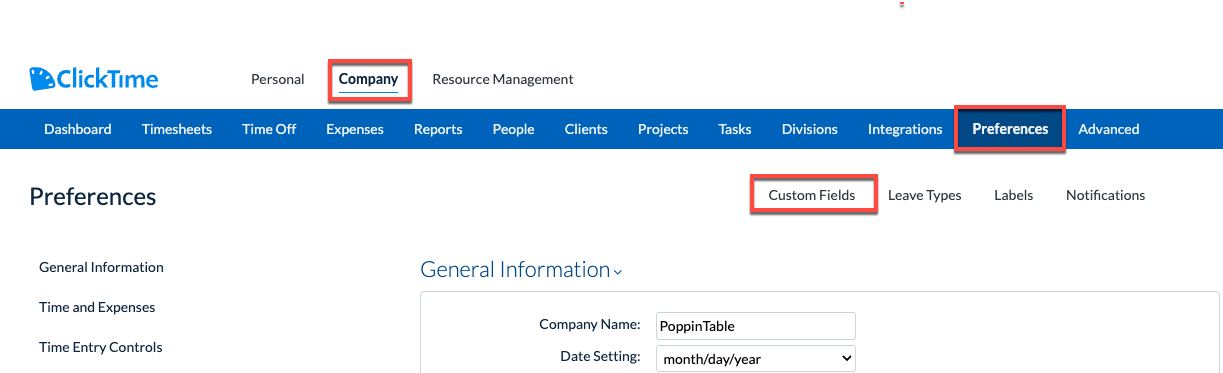Open Tasks in the navigation bar
The width and height of the screenshot is (1223, 373).
pos(735,129)
